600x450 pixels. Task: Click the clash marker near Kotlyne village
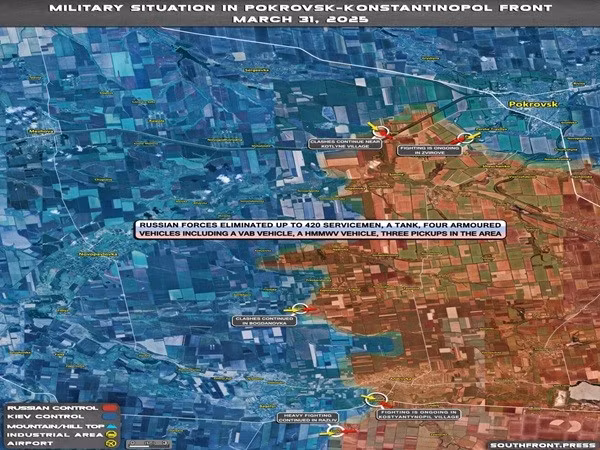point(380,132)
